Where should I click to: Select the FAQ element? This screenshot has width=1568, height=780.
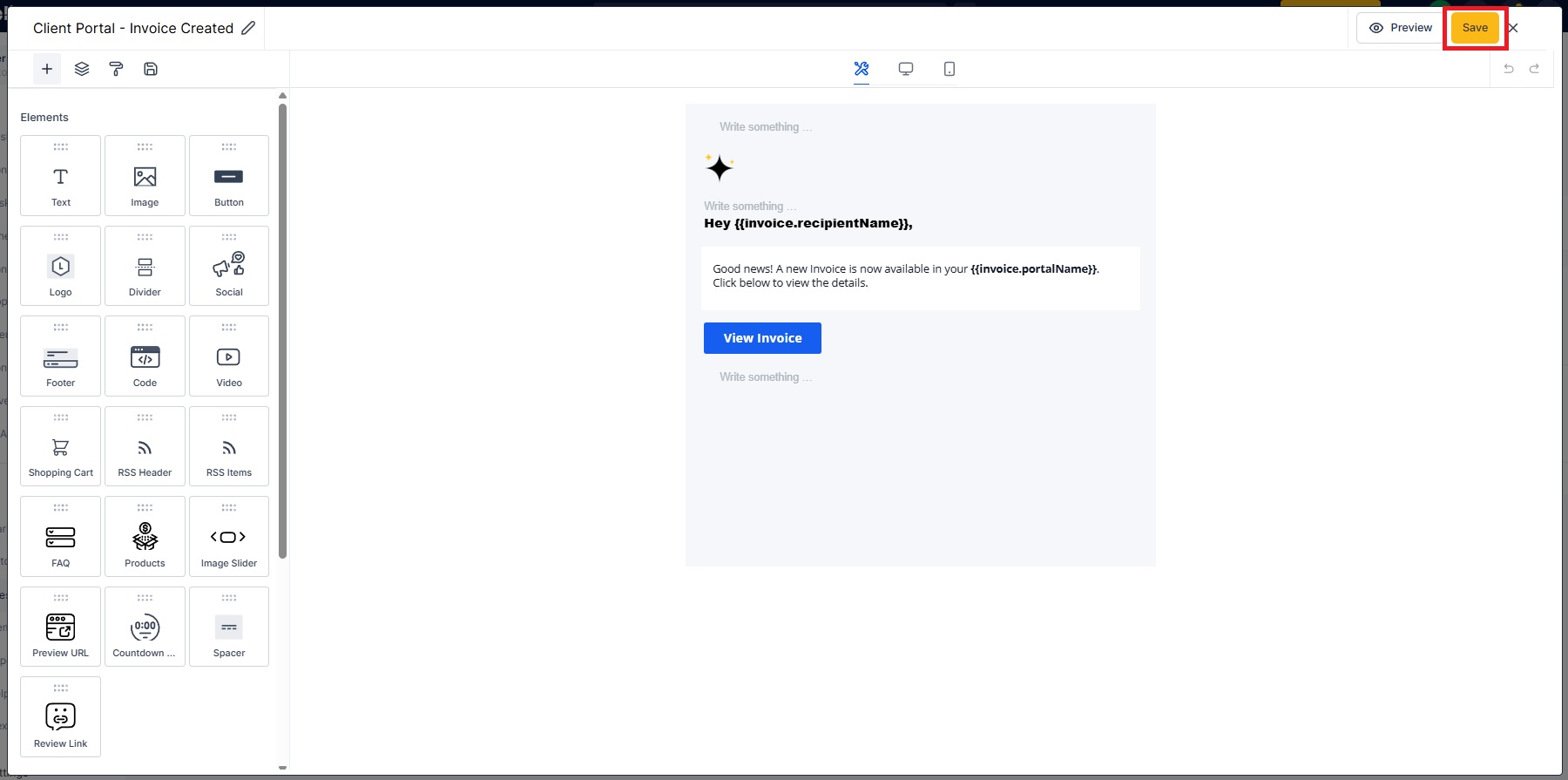[x=61, y=536]
